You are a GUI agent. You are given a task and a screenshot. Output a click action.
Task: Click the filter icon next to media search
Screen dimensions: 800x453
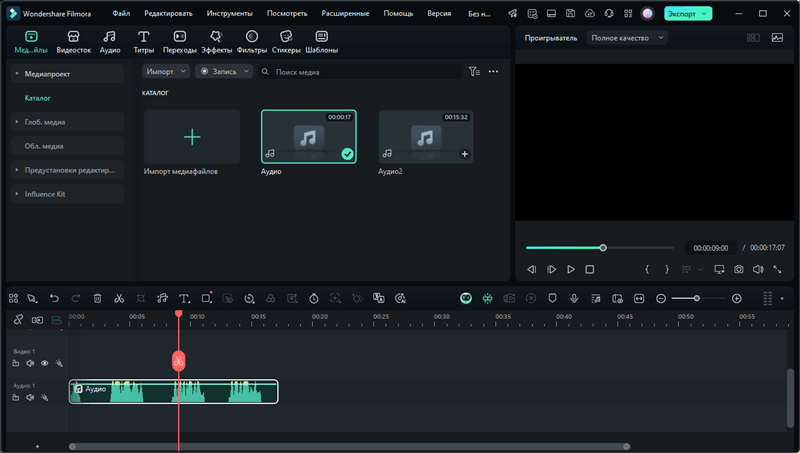tap(474, 72)
